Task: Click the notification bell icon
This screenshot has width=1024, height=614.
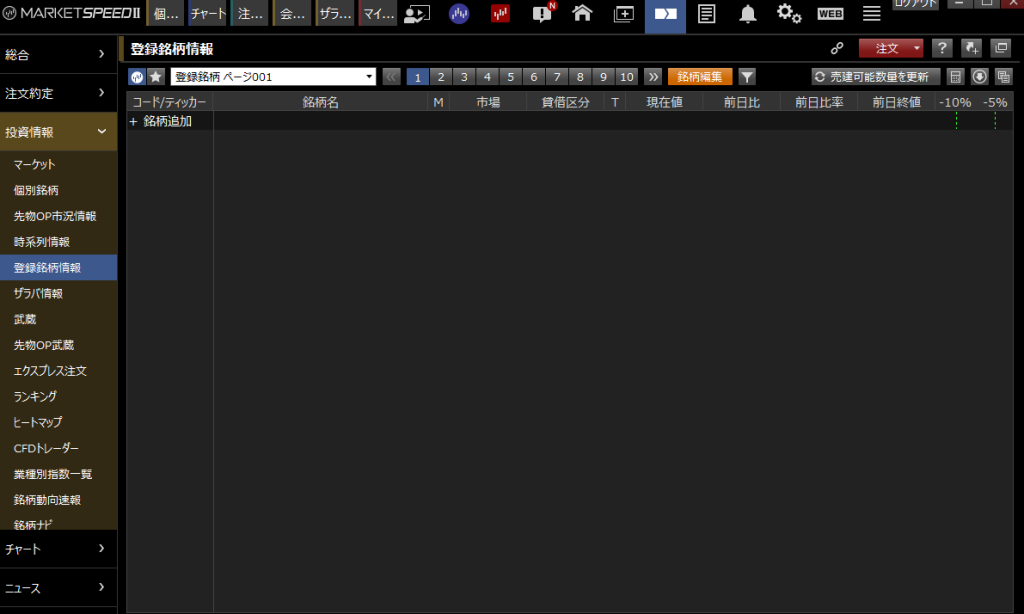Action: [x=748, y=14]
